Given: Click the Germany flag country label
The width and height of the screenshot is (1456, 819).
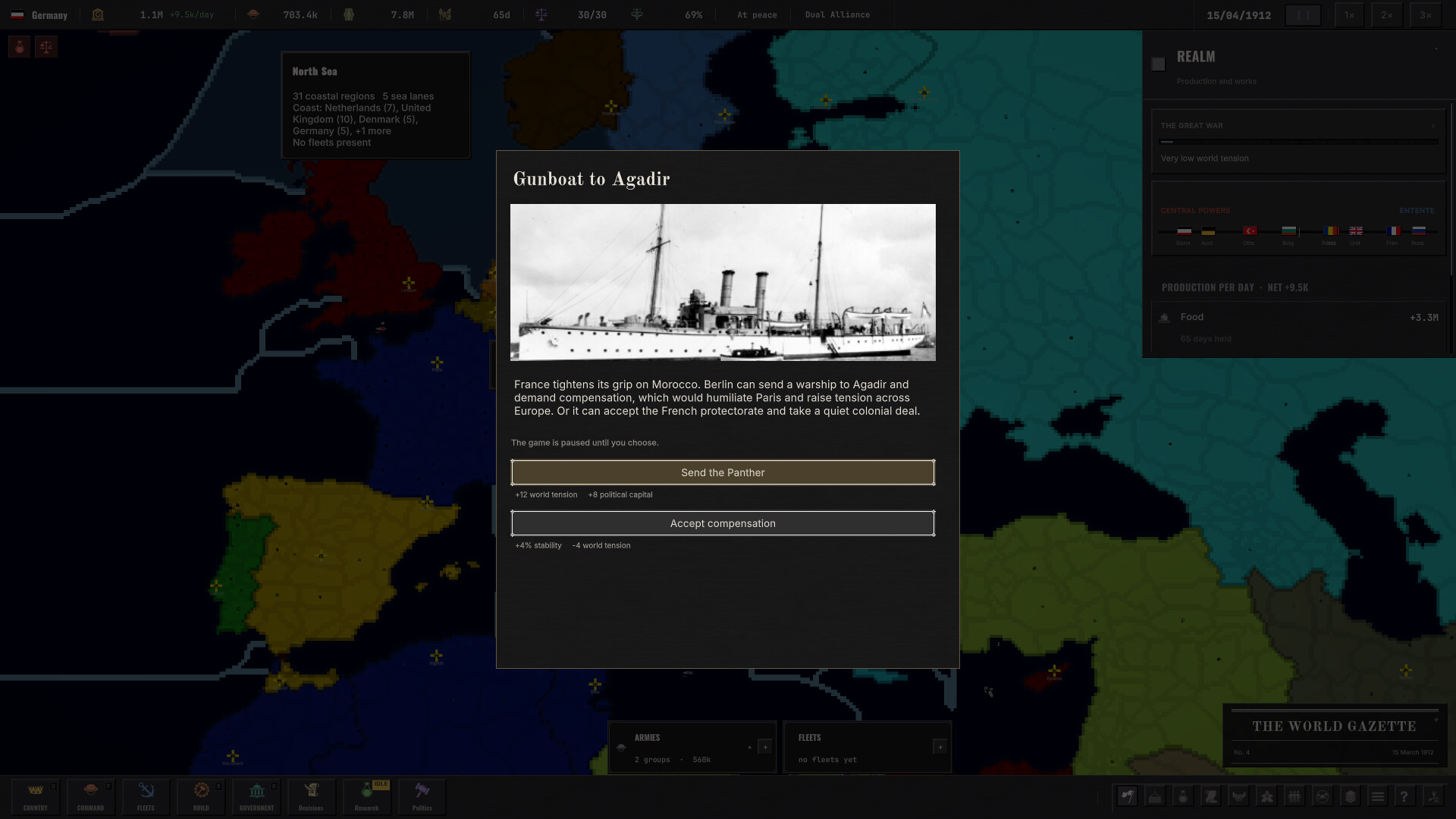Looking at the screenshot, I should (39, 15).
